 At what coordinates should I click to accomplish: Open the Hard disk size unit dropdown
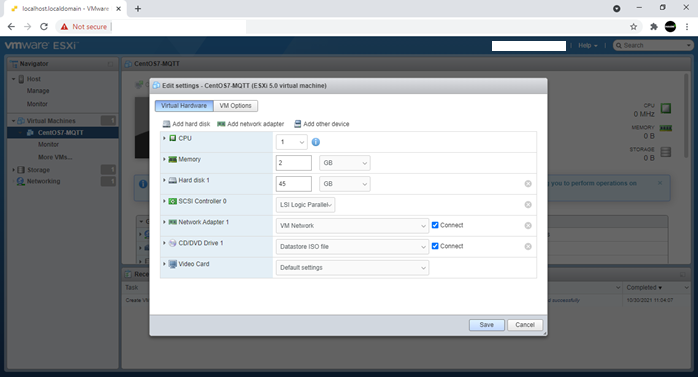(x=345, y=184)
